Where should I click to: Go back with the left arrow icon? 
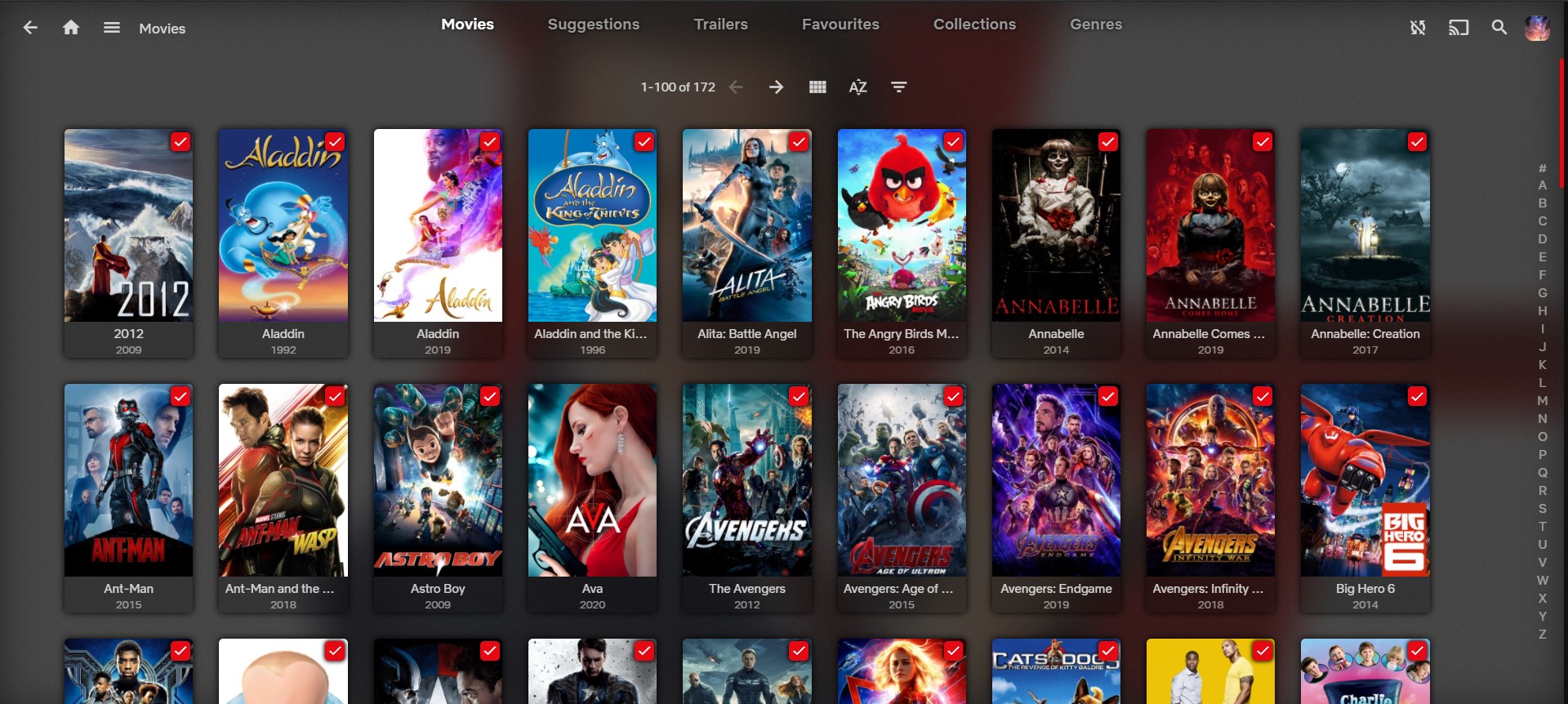pyautogui.click(x=30, y=28)
